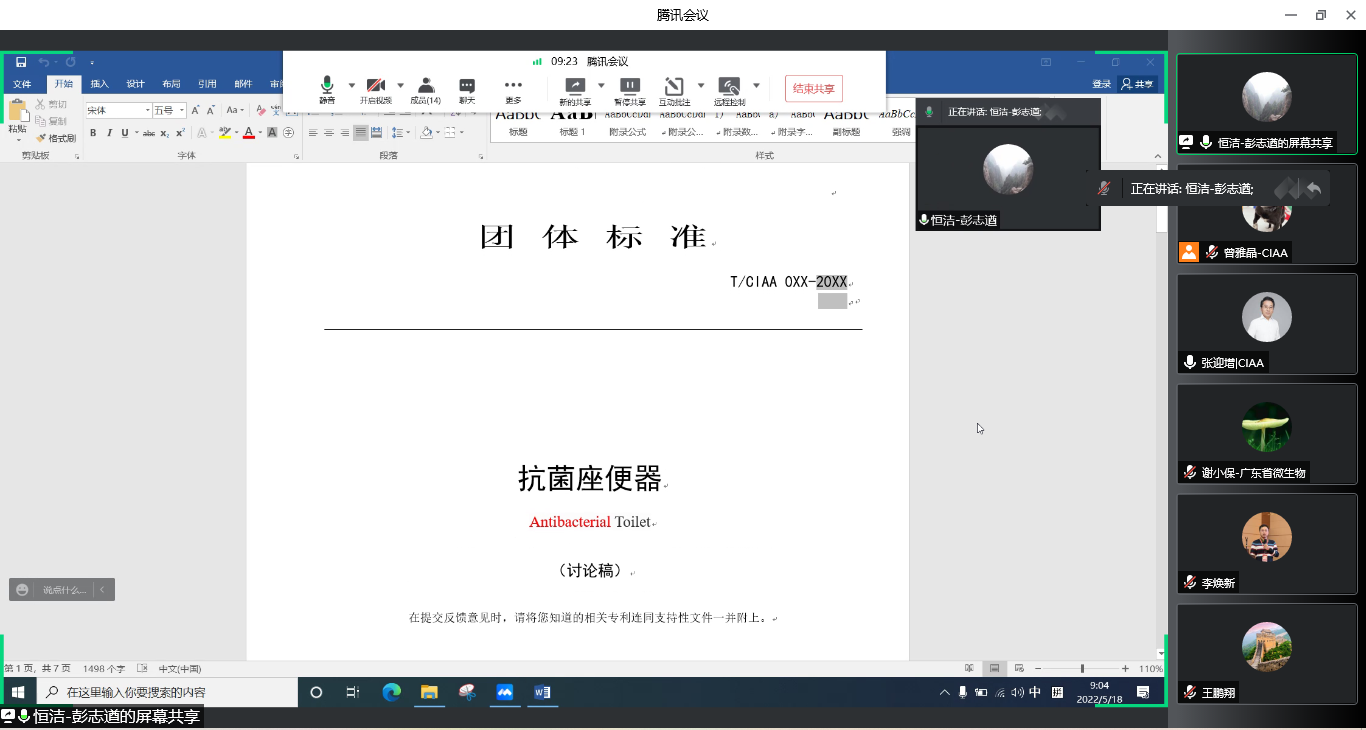Expand remote control options arrow
Image resolution: width=1366 pixels, height=730 pixels.
tap(756, 85)
